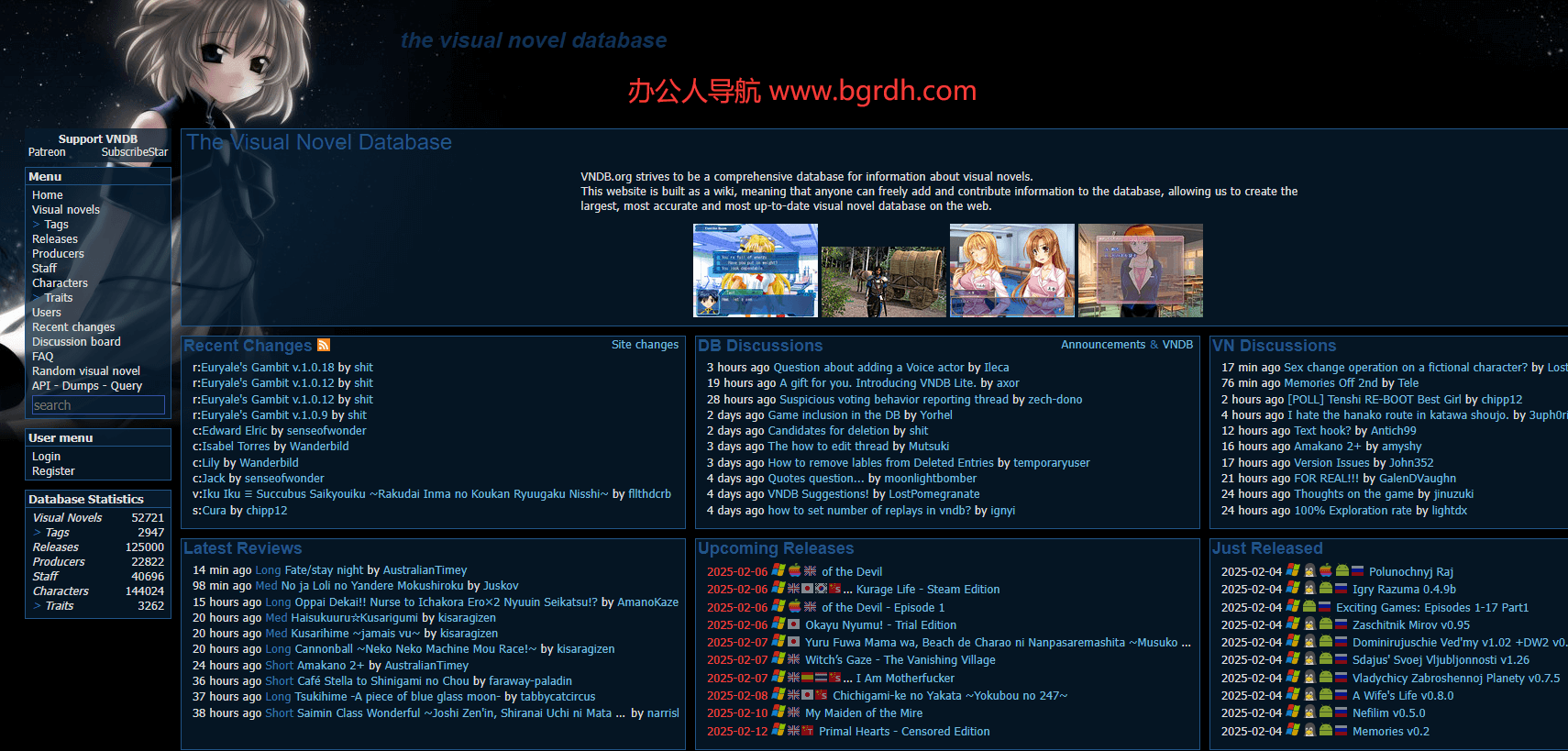This screenshot has height=751, width=1568.
Task: Click the RSS feed icon beside Recent Changes
Action: [323, 345]
